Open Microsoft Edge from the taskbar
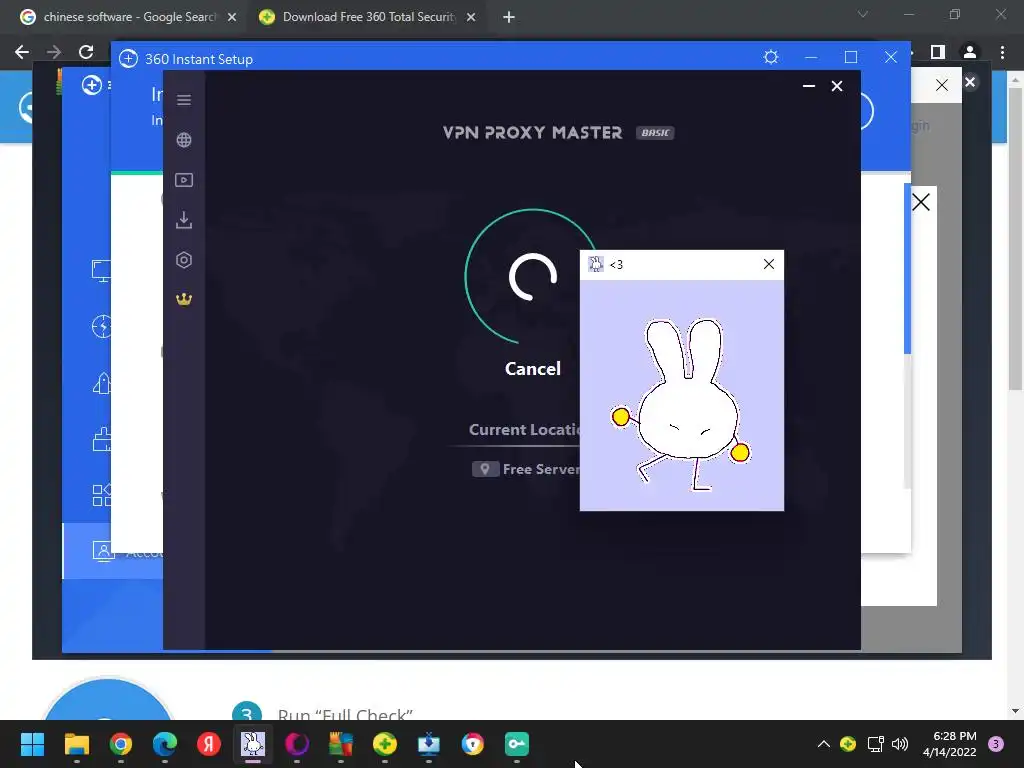The image size is (1024, 768). (165, 744)
